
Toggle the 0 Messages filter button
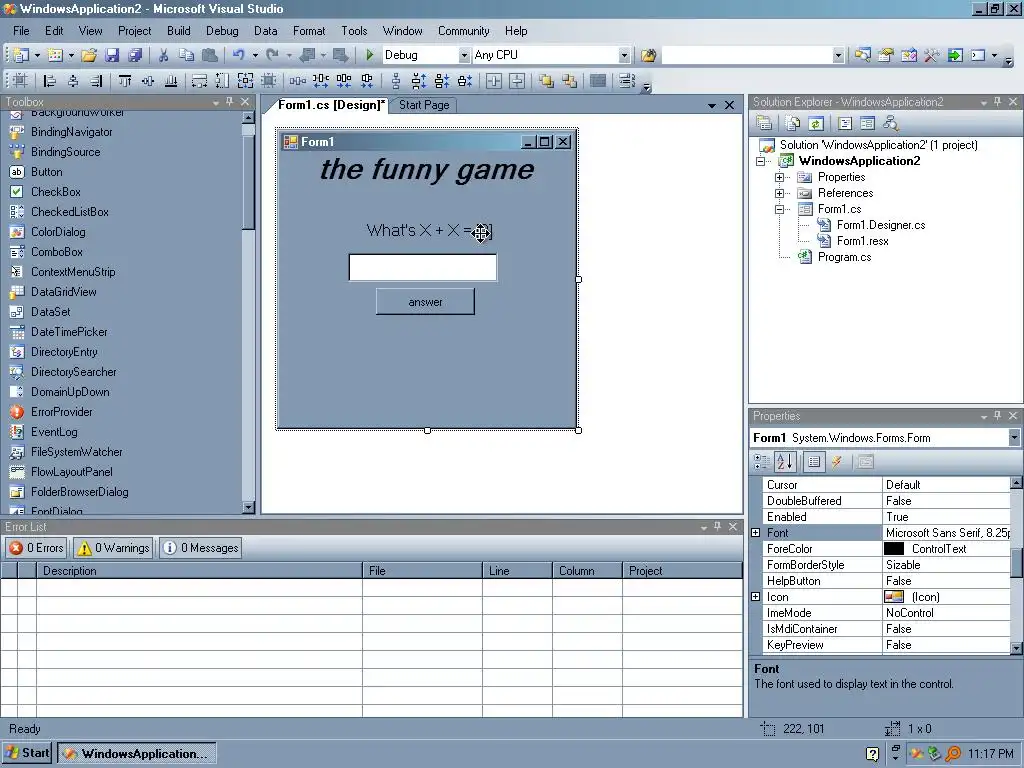click(x=200, y=548)
